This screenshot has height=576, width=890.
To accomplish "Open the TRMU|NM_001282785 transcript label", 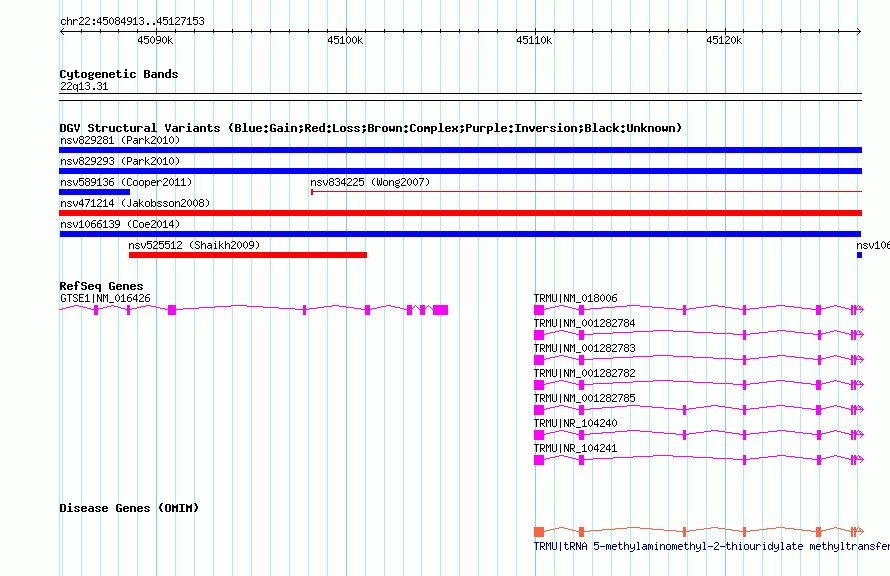I will click(x=585, y=398).
